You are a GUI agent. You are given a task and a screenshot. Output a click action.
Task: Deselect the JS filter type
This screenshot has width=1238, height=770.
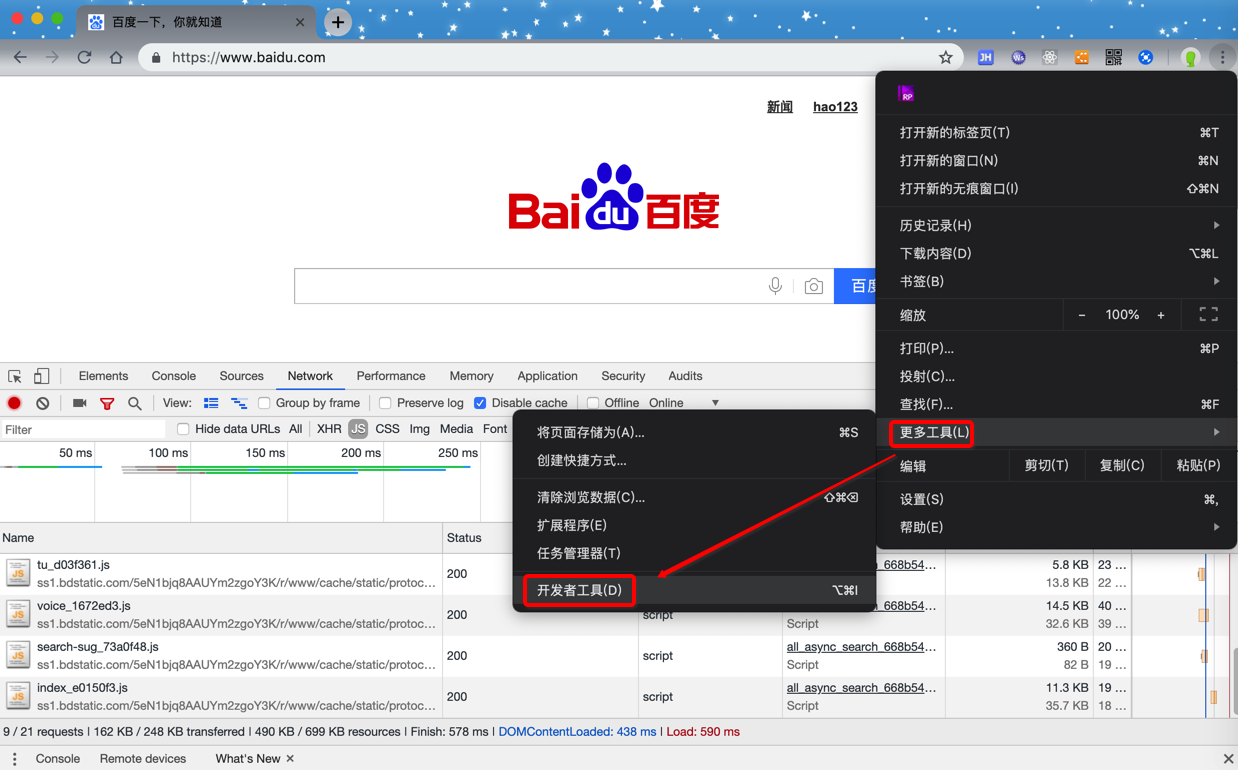[358, 429]
